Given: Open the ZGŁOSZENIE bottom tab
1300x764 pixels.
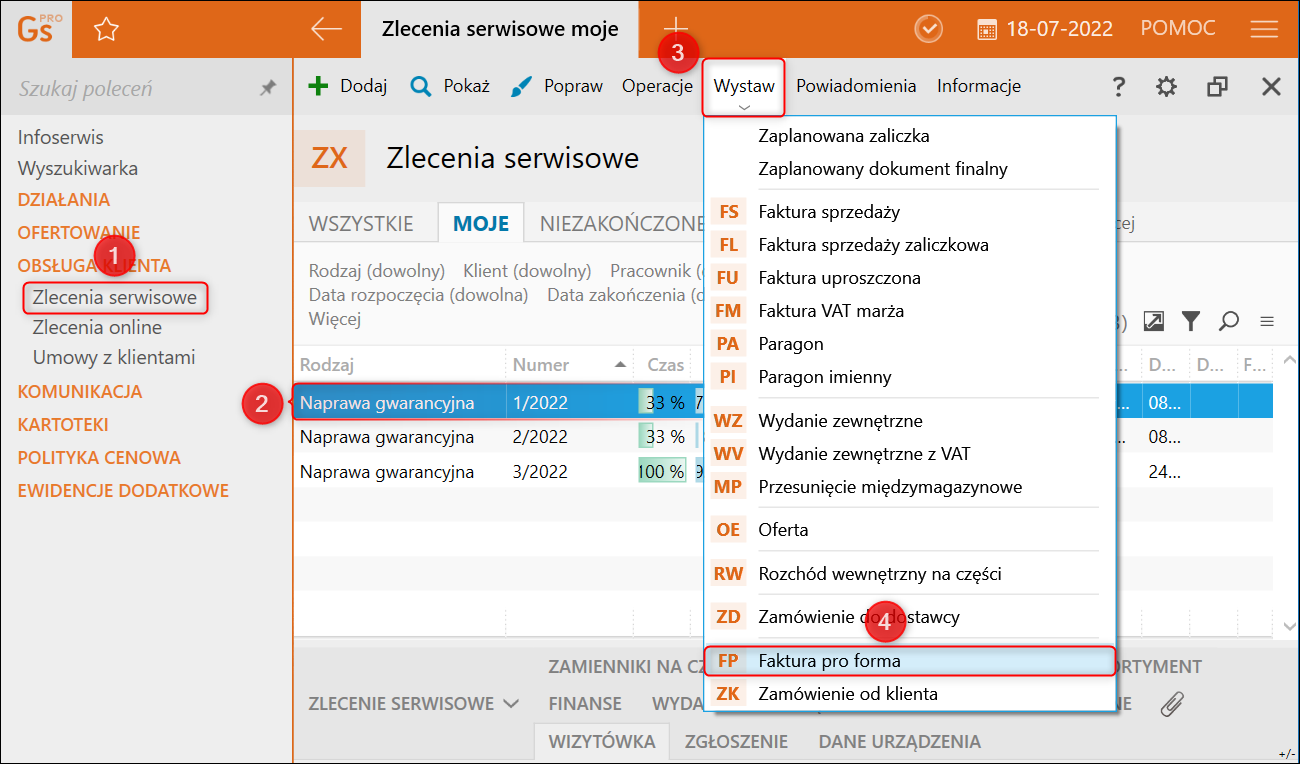Looking at the screenshot, I should click(x=736, y=742).
